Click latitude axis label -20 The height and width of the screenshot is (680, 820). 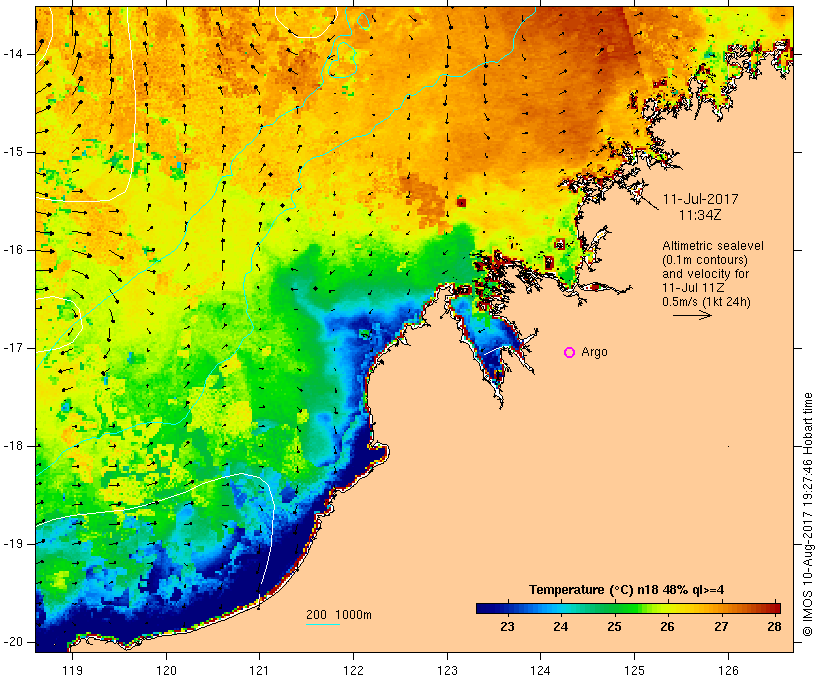(12, 642)
